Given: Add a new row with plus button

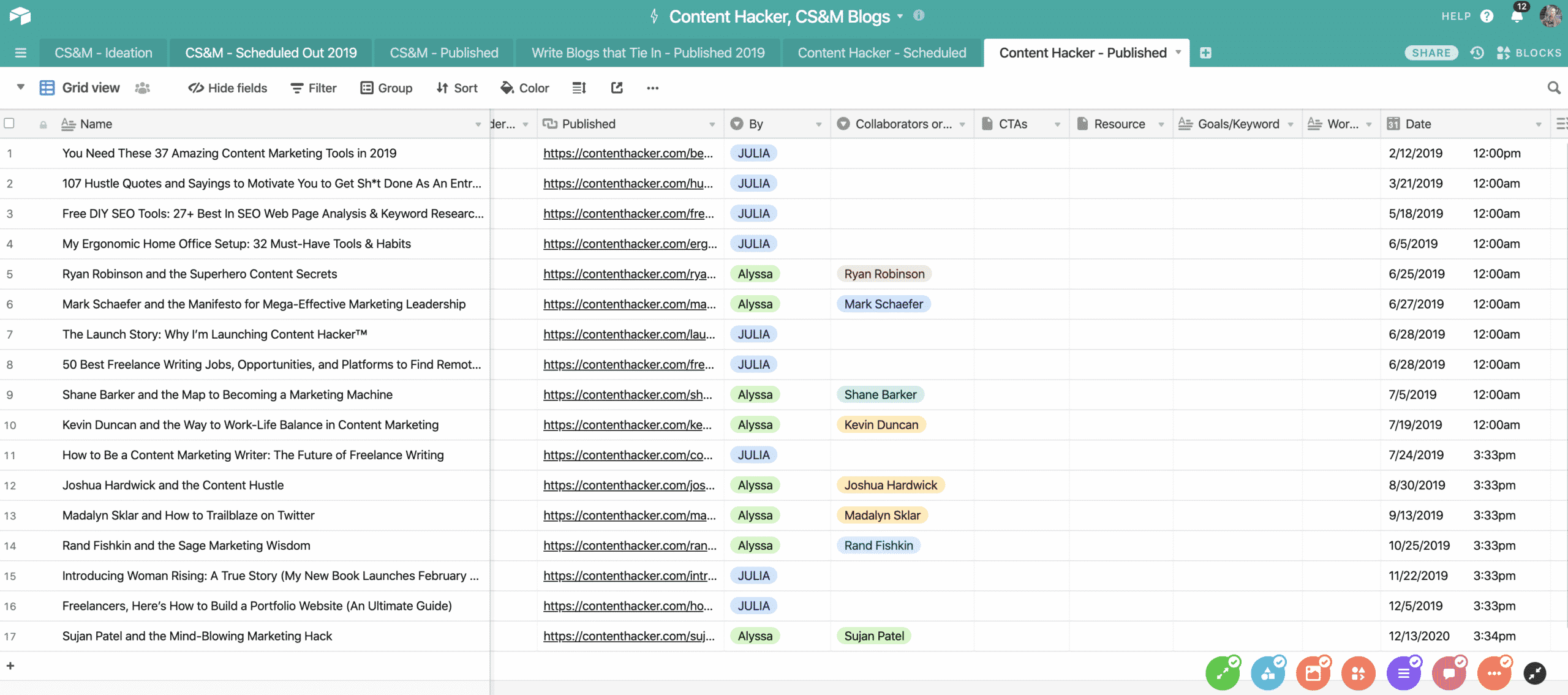Looking at the screenshot, I should [10, 666].
